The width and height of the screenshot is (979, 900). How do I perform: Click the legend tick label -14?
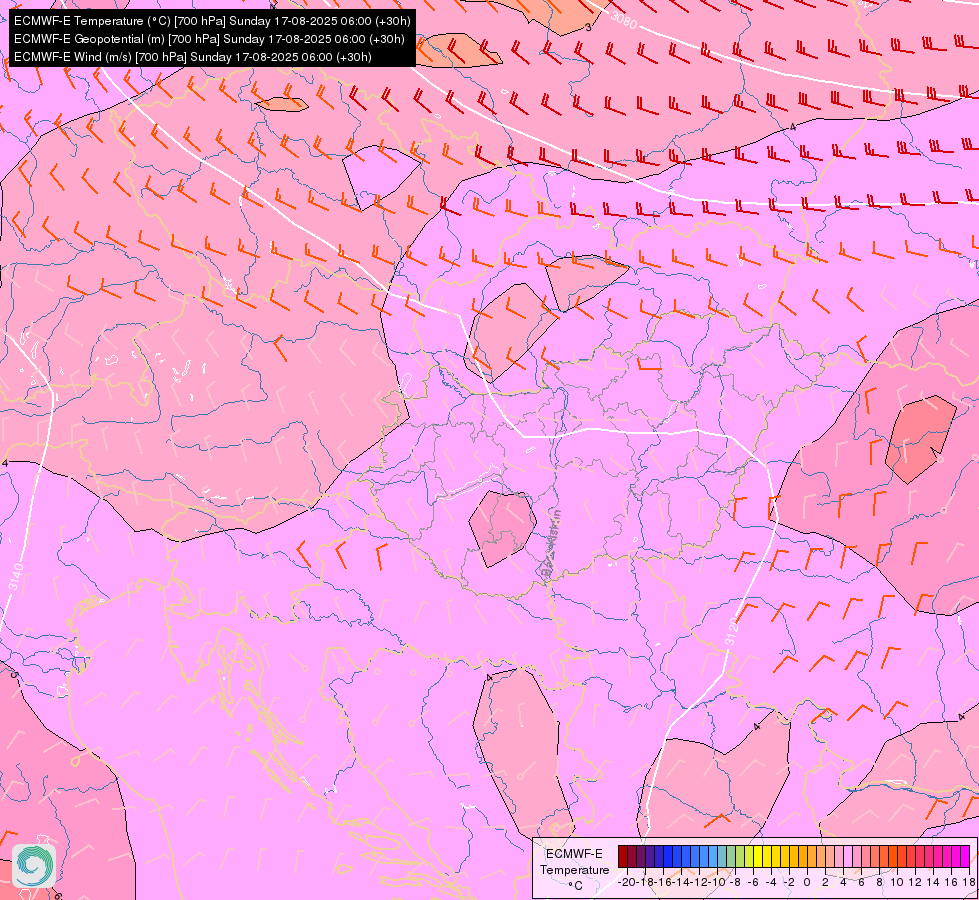pyautogui.click(x=682, y=882)
